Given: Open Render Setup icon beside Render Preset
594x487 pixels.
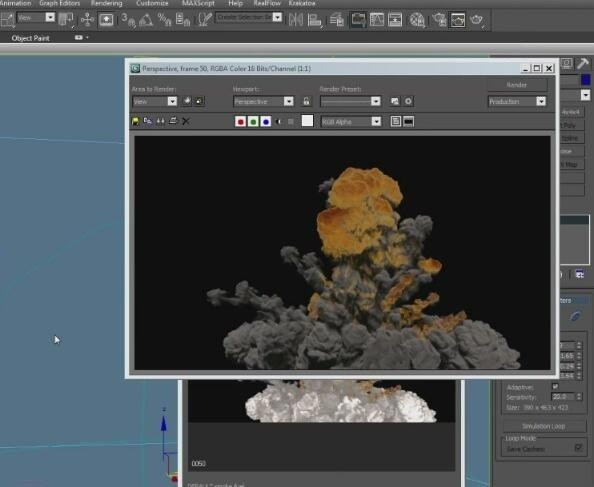Looking at the screenshot, I should pyautogui.click(x=395, y=101).
